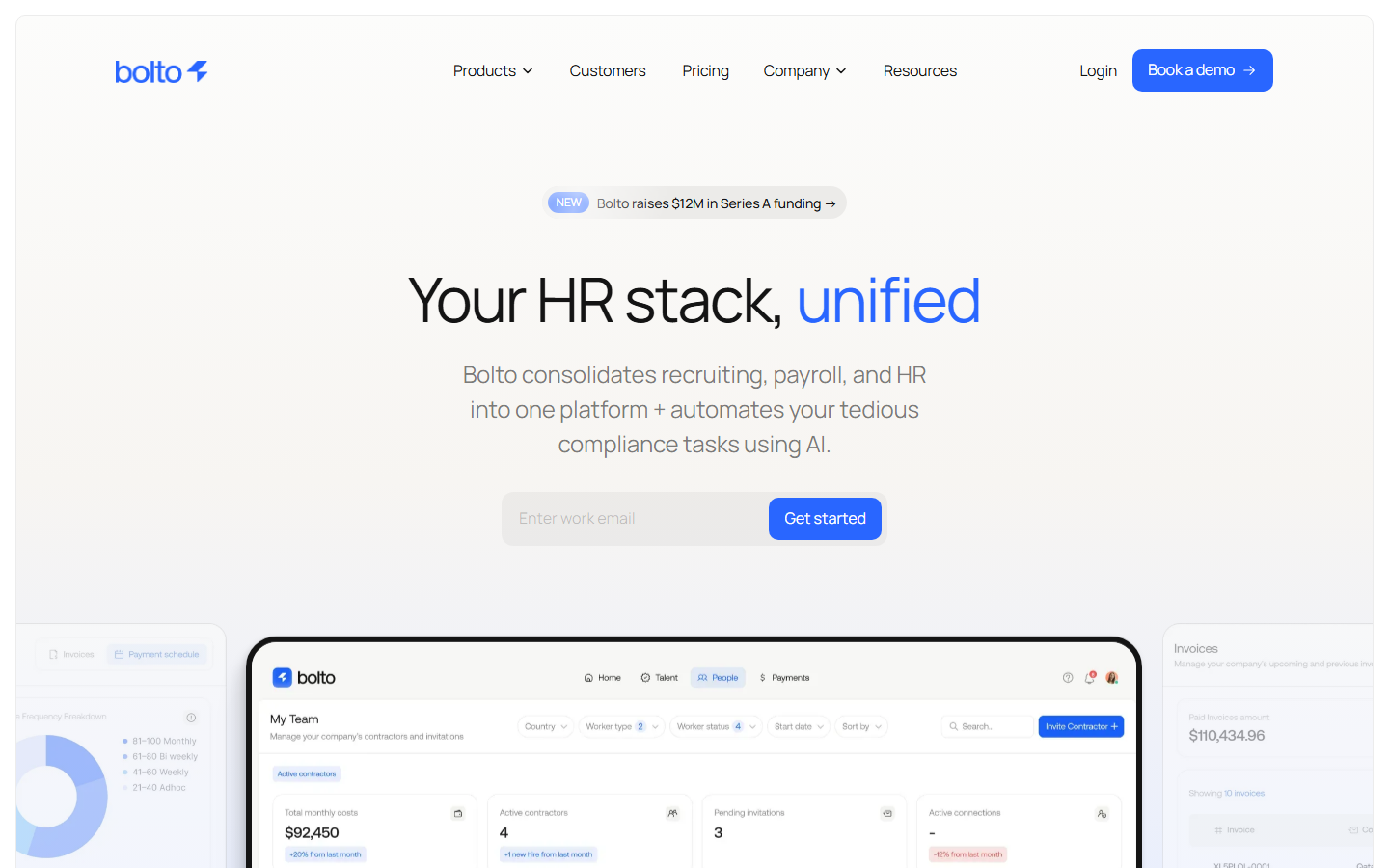The height and width of the screenshot is (868, 1389).
Task: Click the Pending invitations count 3
Action: coord(719,833)
